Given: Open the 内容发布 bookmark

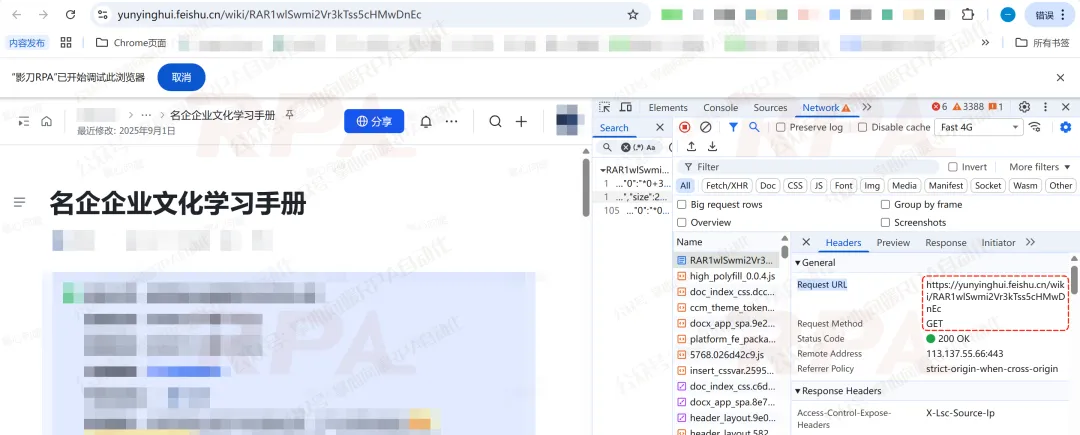Looking at the screenshot, I should click(27, 43).
